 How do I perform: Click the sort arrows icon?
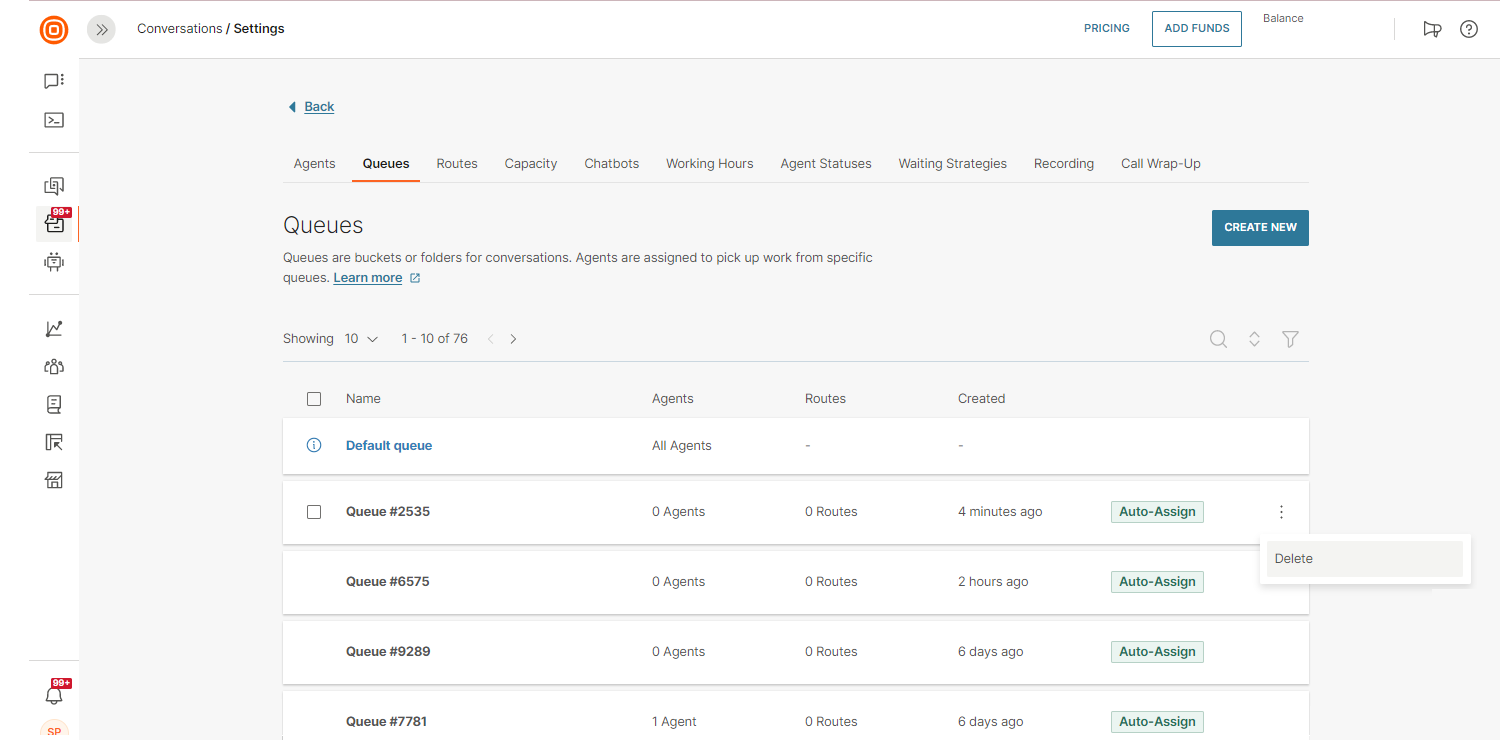pyautogui.click(x=1254, y=339)
